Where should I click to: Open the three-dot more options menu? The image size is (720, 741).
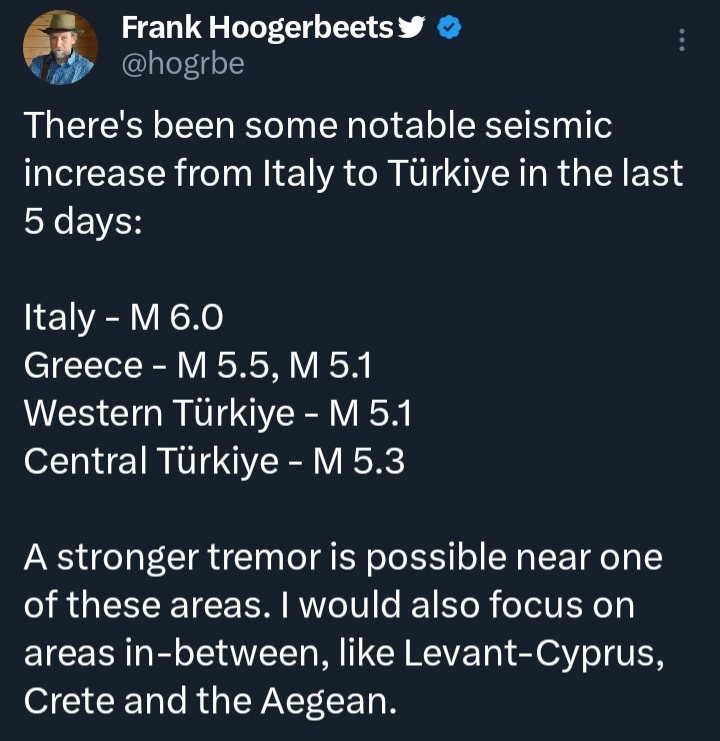coord(682,40)
